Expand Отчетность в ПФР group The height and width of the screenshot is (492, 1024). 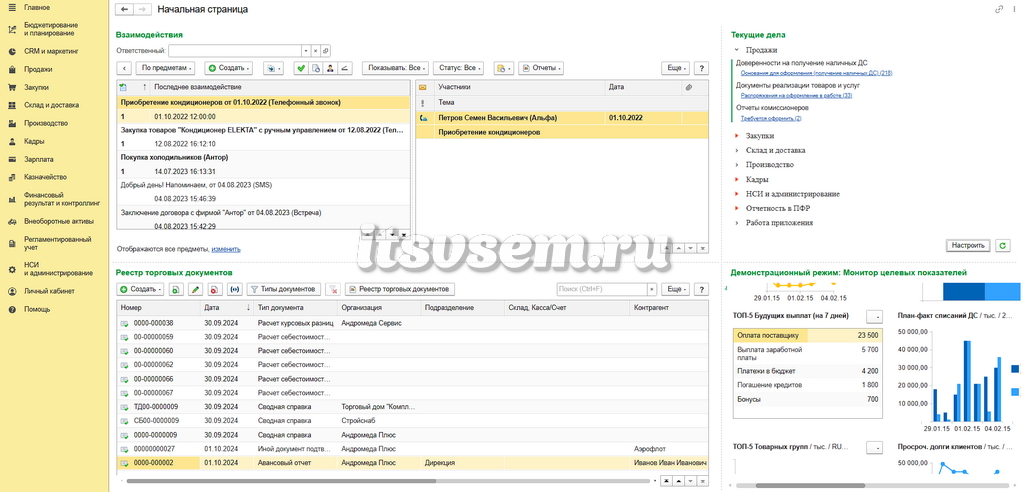(x=737, y=208)
